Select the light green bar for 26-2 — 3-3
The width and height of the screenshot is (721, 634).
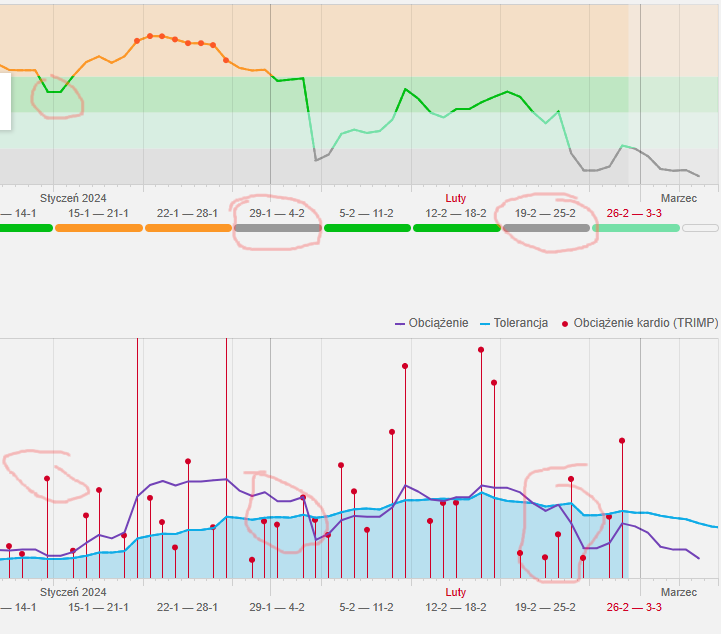(x=636, y=228)
